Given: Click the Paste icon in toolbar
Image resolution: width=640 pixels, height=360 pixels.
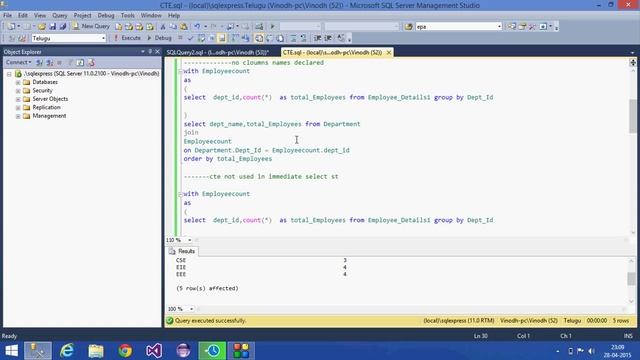Looking at the screenshot, I should (184, 27).
